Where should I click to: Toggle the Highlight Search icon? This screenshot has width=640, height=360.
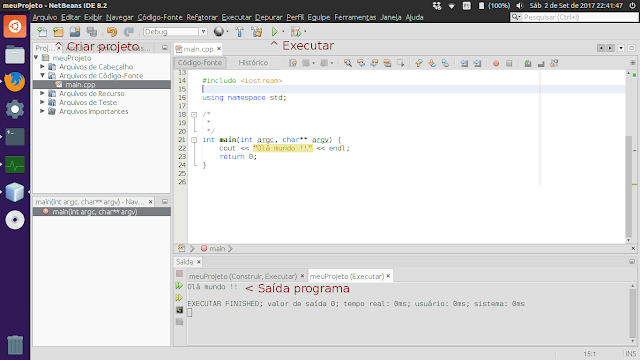387,63
